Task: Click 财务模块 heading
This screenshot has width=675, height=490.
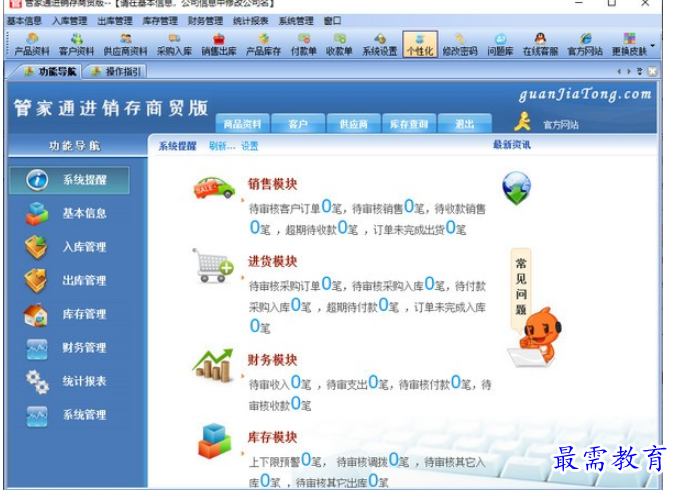Action: click(272, 360)
